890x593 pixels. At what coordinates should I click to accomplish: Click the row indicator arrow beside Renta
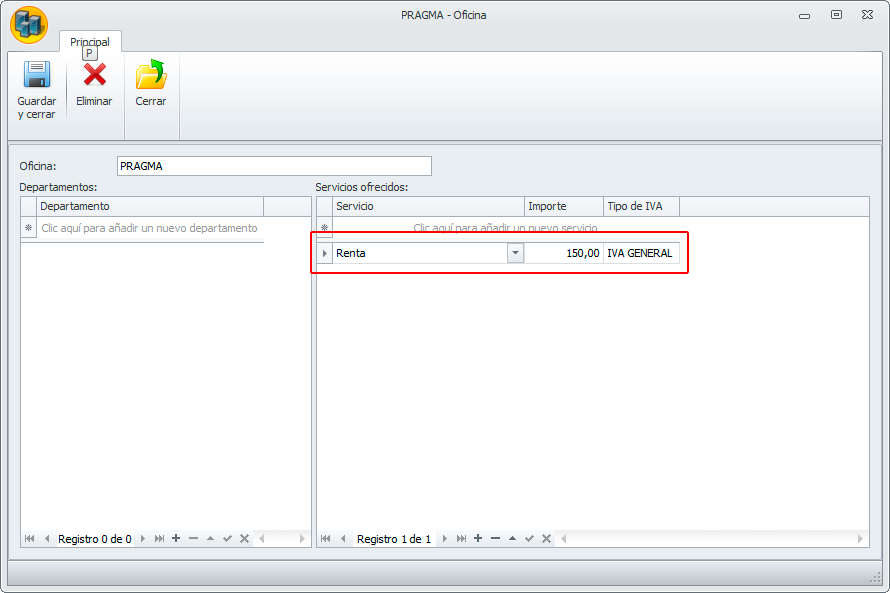pos(325,253)
